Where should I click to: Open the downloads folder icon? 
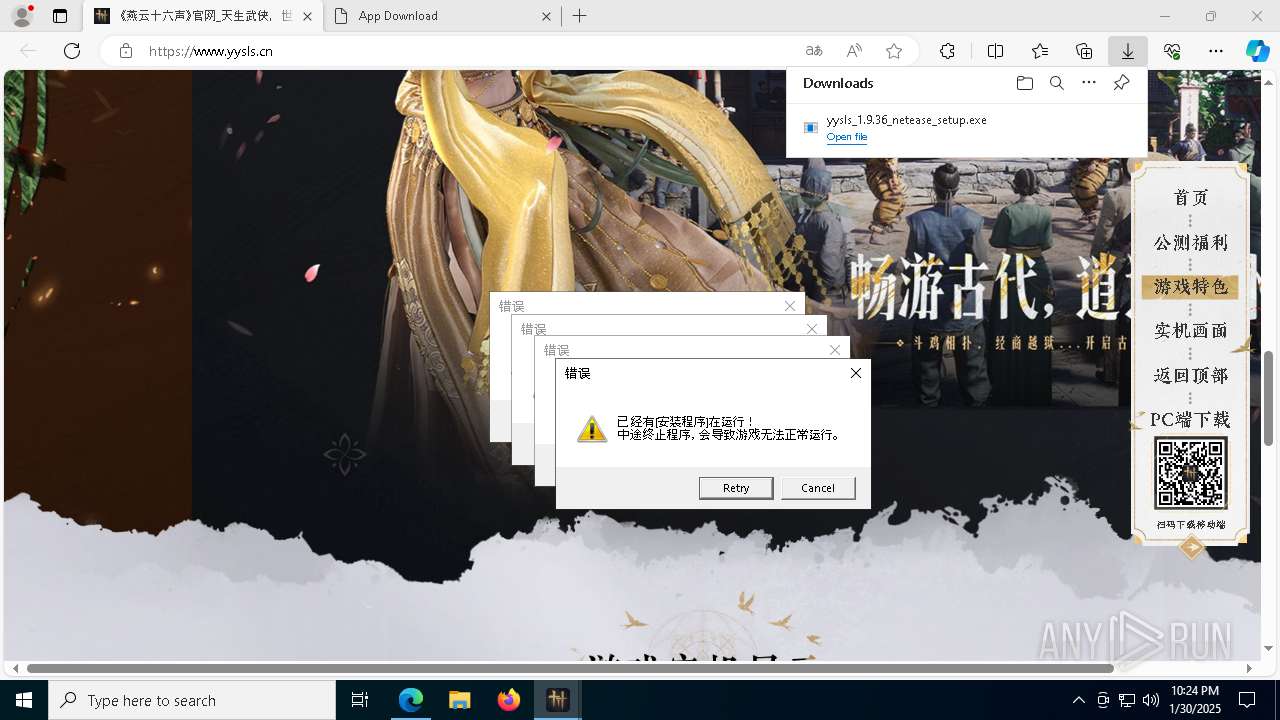tap(1024, 83)
